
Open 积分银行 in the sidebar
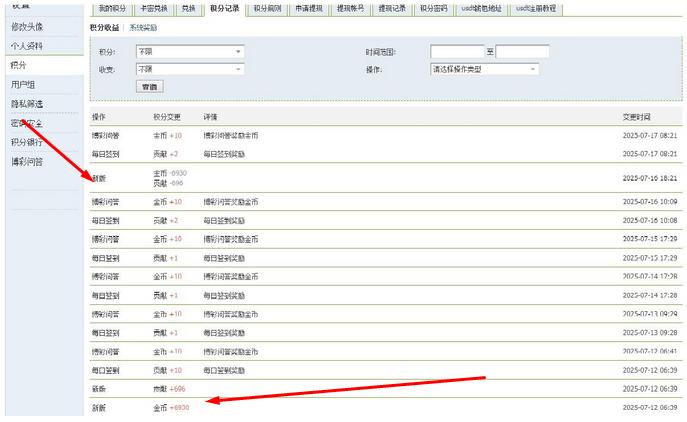pyautogui.click(x=27, y=142)
